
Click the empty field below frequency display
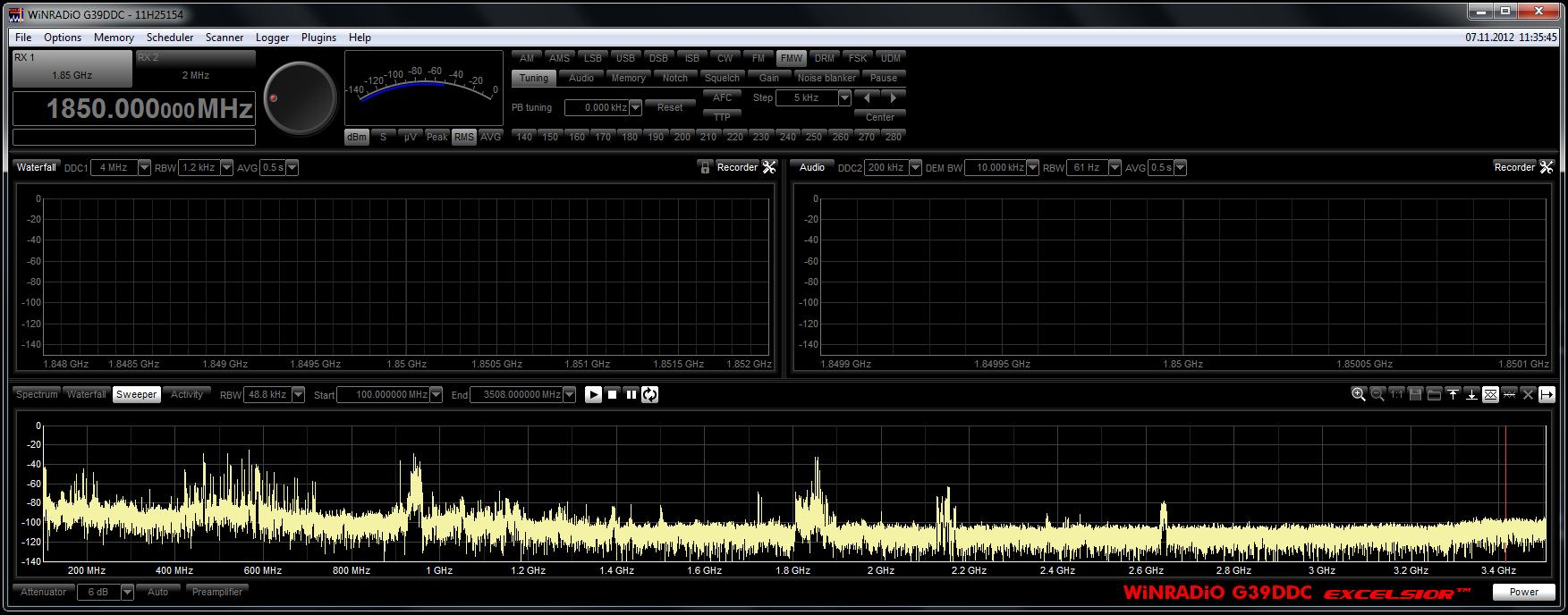pos(134,137)
